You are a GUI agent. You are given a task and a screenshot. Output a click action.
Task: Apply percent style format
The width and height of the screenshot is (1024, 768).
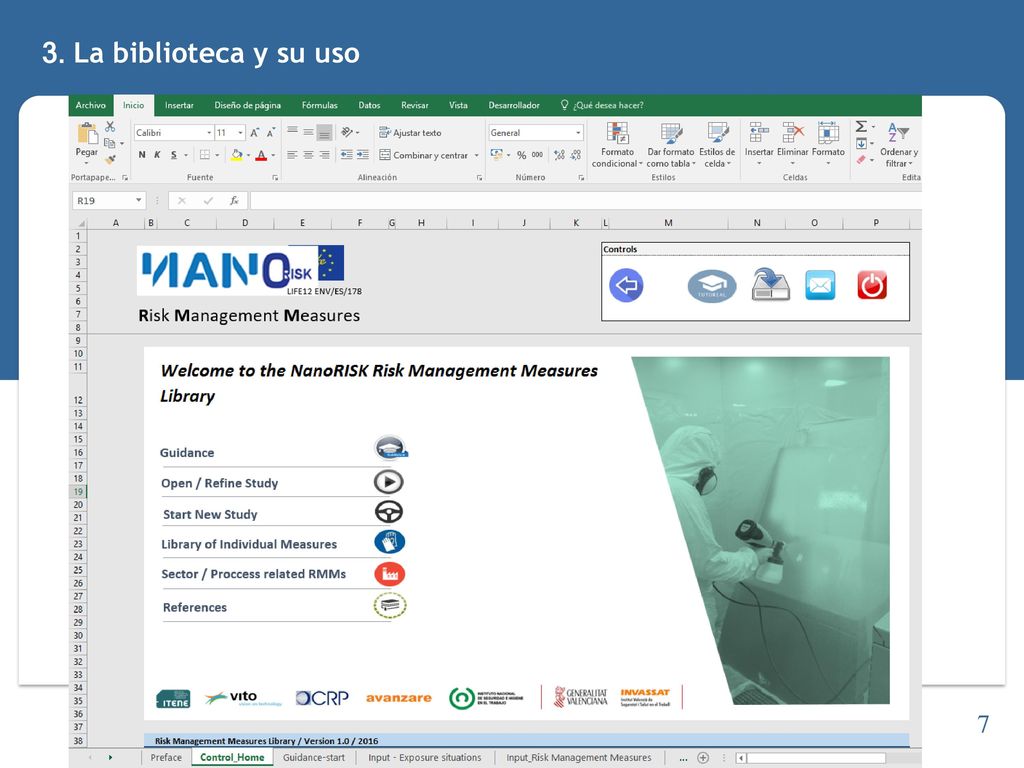(x=521, y=155)
